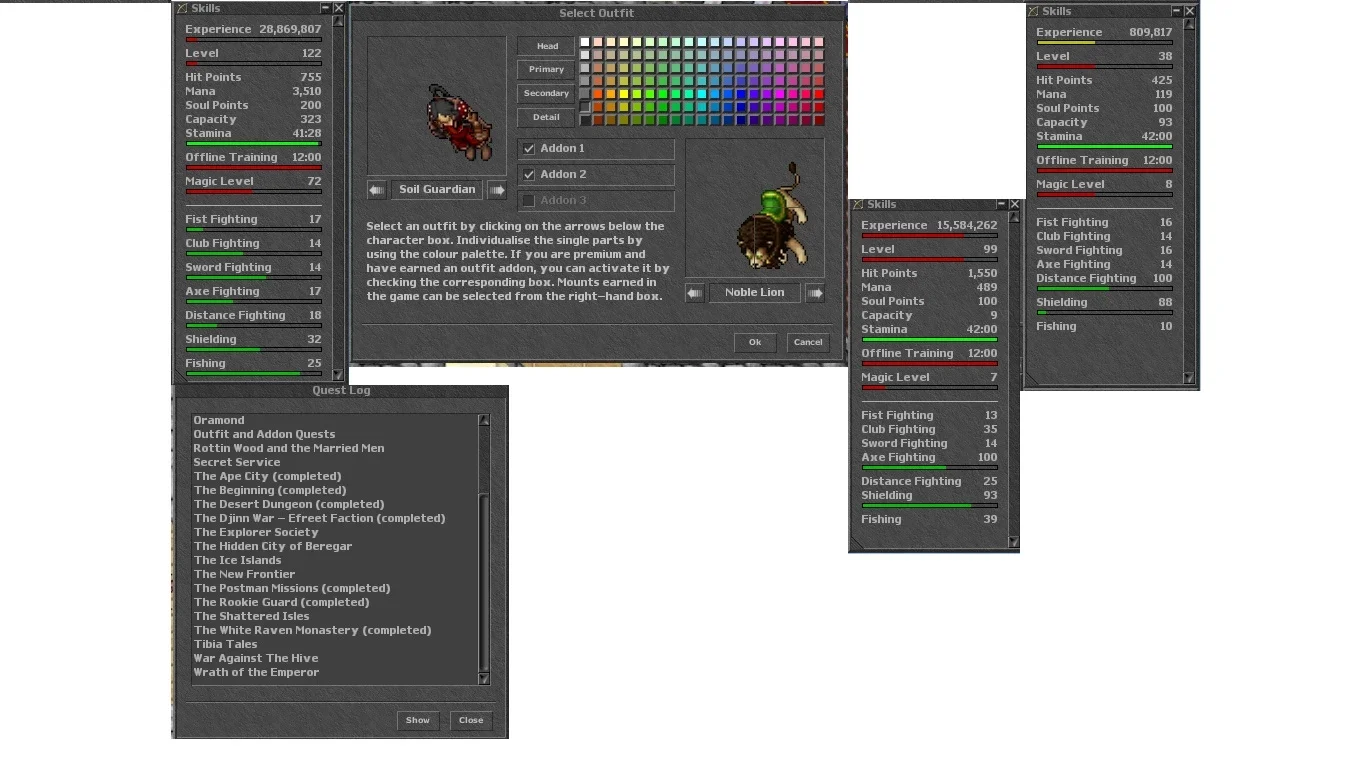
Task: Click Shielding 93 skill row
Action: pos(929,497)
